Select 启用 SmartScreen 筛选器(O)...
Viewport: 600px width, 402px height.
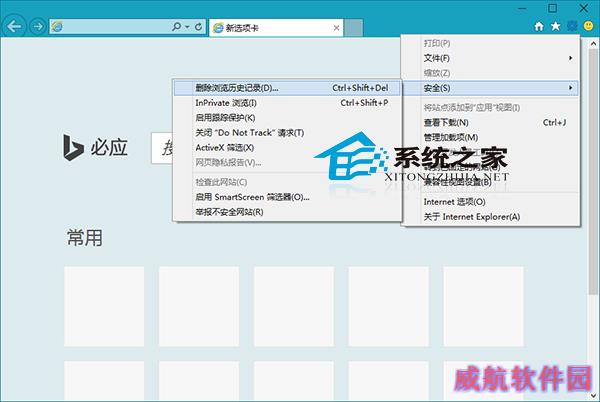287,197
